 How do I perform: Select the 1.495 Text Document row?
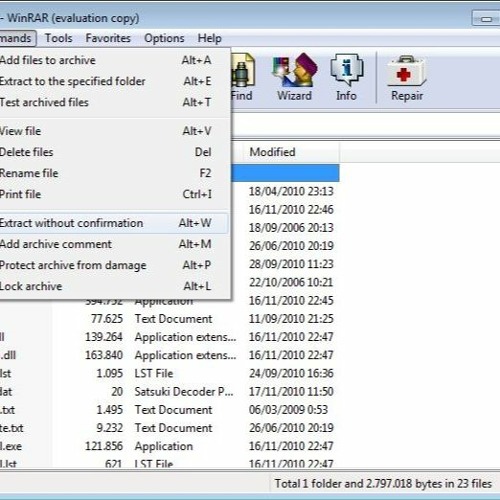(170, 410)
